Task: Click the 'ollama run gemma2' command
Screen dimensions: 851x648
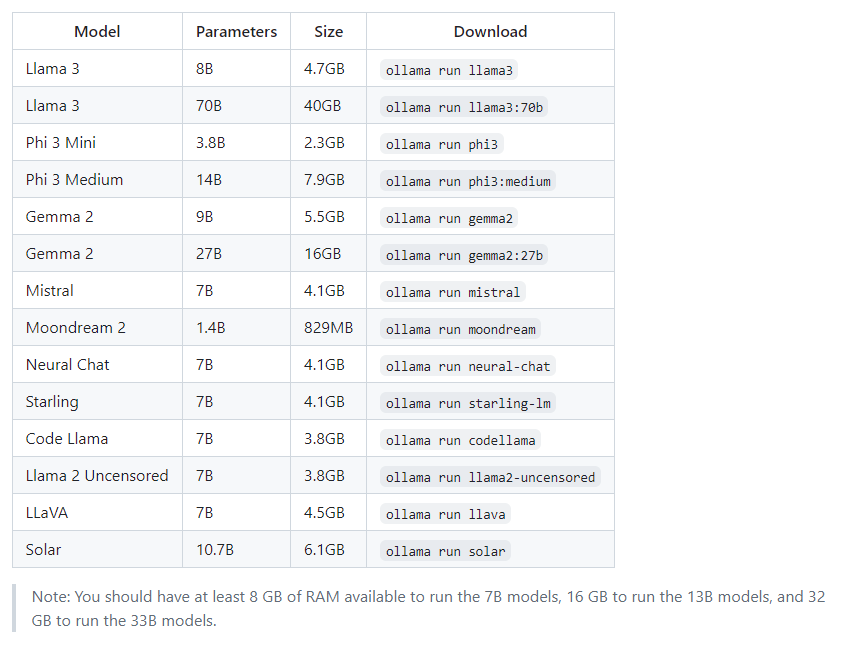Action: (449, 218)
